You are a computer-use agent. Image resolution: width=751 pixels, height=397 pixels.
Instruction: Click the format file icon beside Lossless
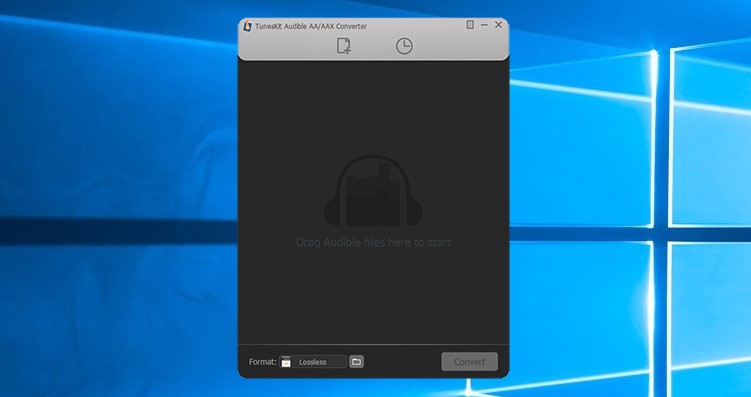click(286, 362)
